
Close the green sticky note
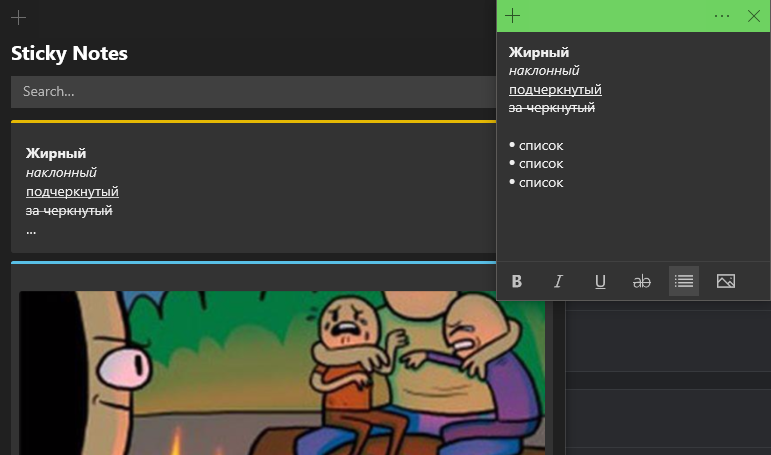[x=754, y=16]
